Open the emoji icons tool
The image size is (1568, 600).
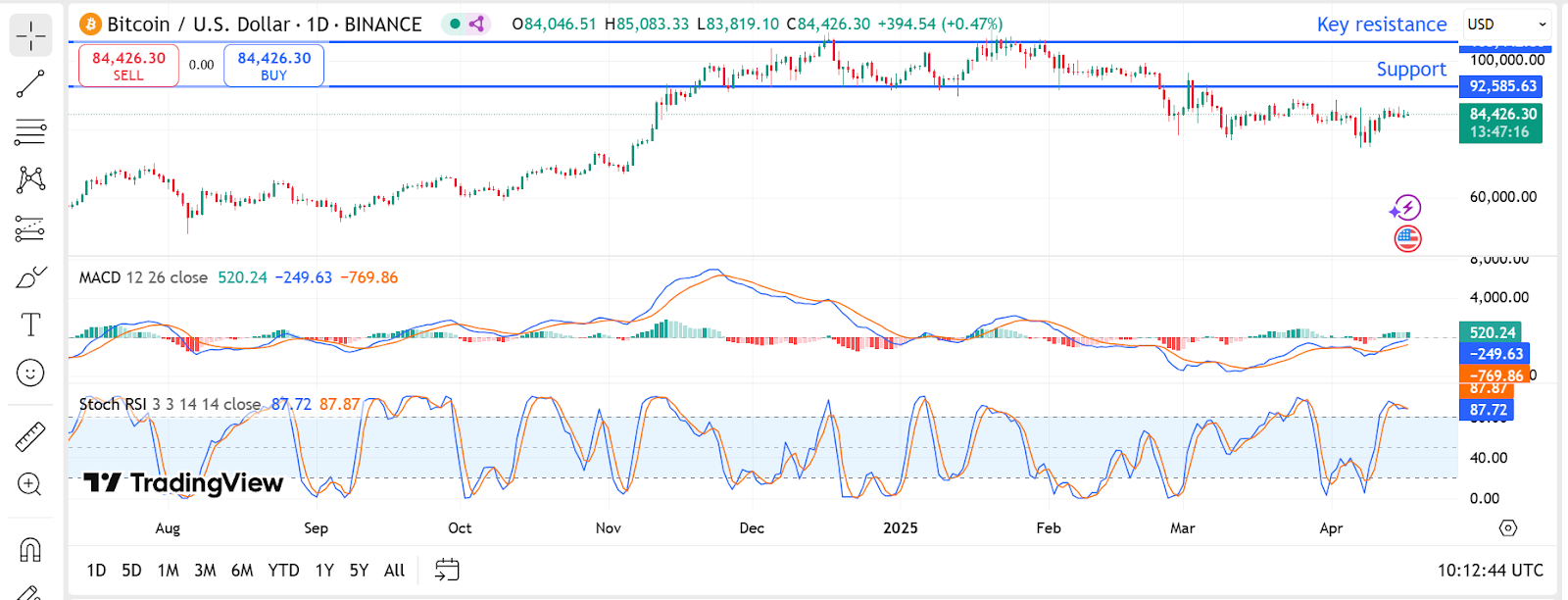[30, 373]
